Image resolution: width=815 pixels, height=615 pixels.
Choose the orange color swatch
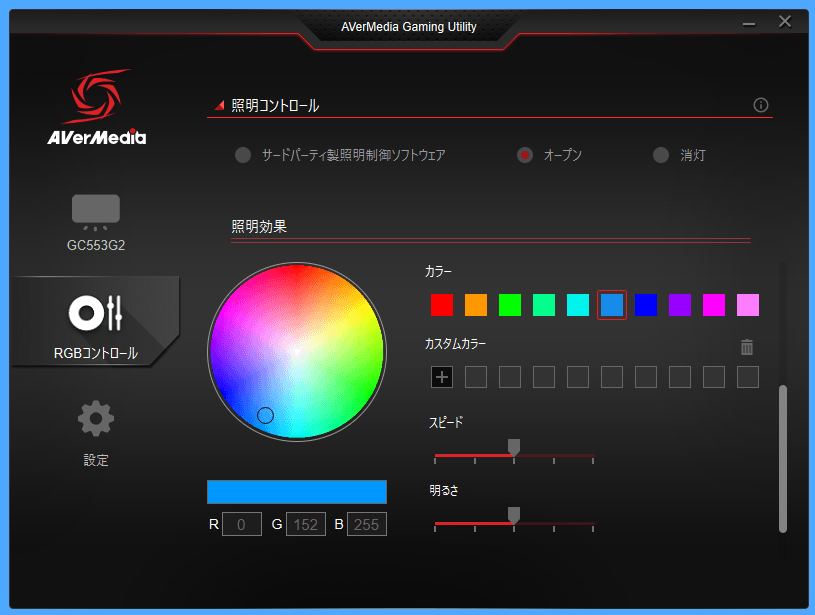click(476, 305)
